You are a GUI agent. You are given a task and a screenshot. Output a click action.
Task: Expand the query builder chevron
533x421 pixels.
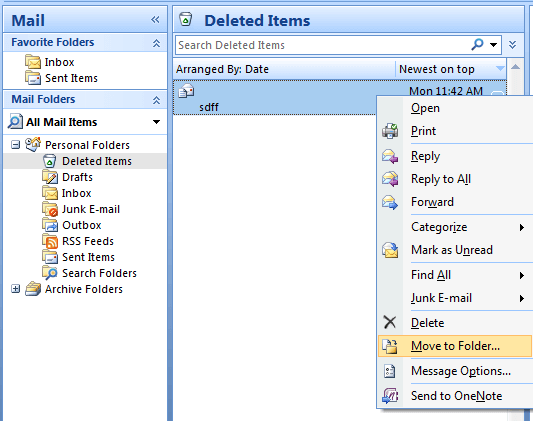(x=513, y=45)
